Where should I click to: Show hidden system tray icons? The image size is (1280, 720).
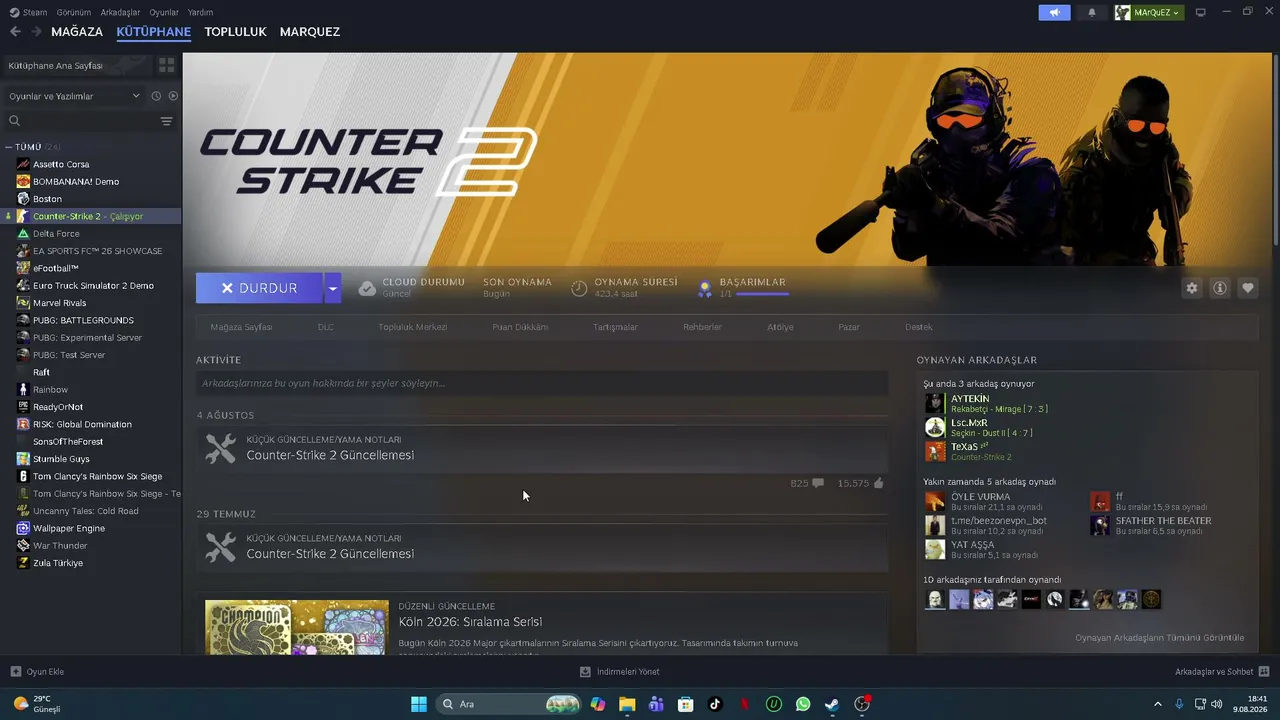tap(1158, 704)
